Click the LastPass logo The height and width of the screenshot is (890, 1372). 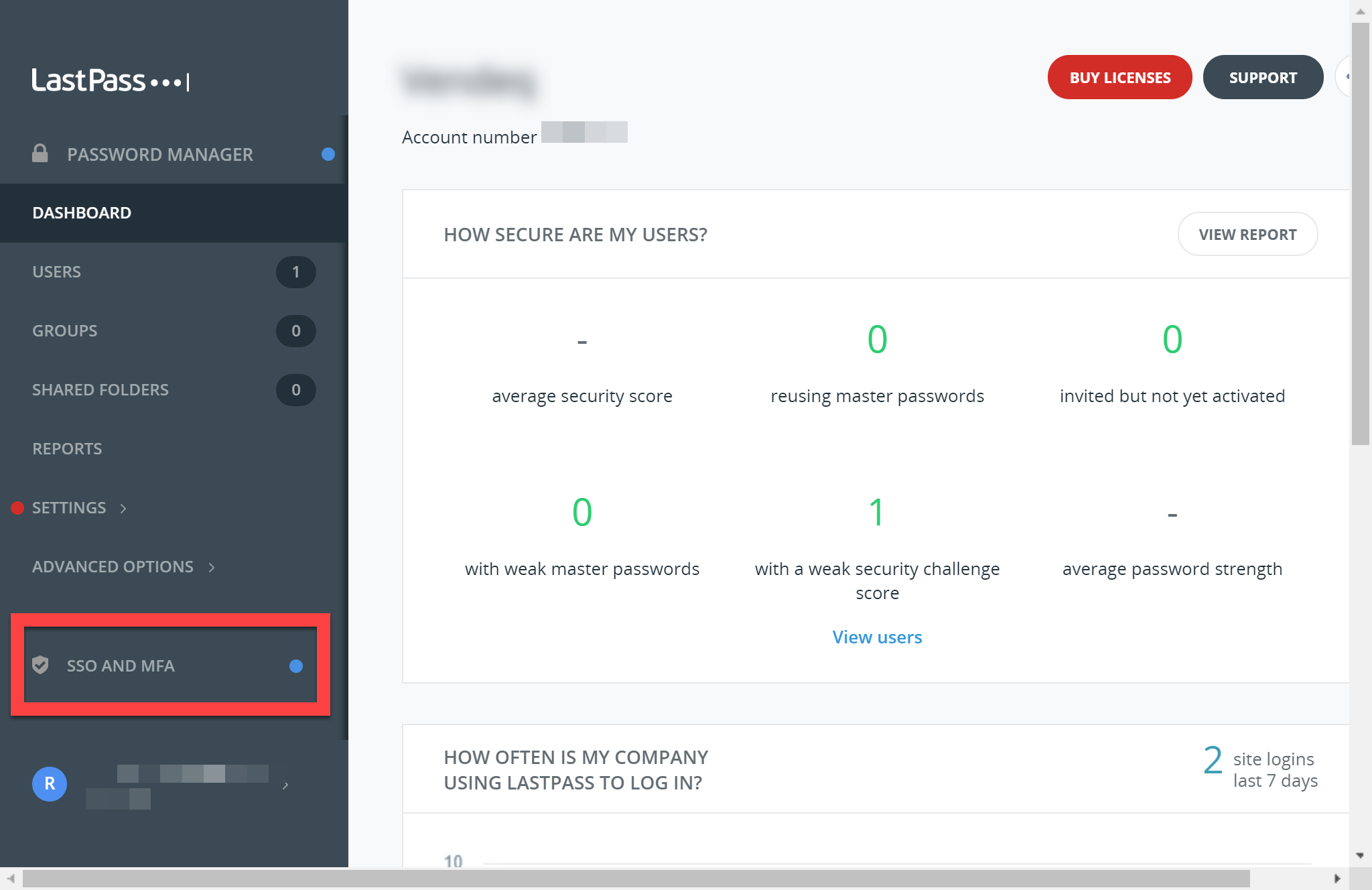(111, 80)
